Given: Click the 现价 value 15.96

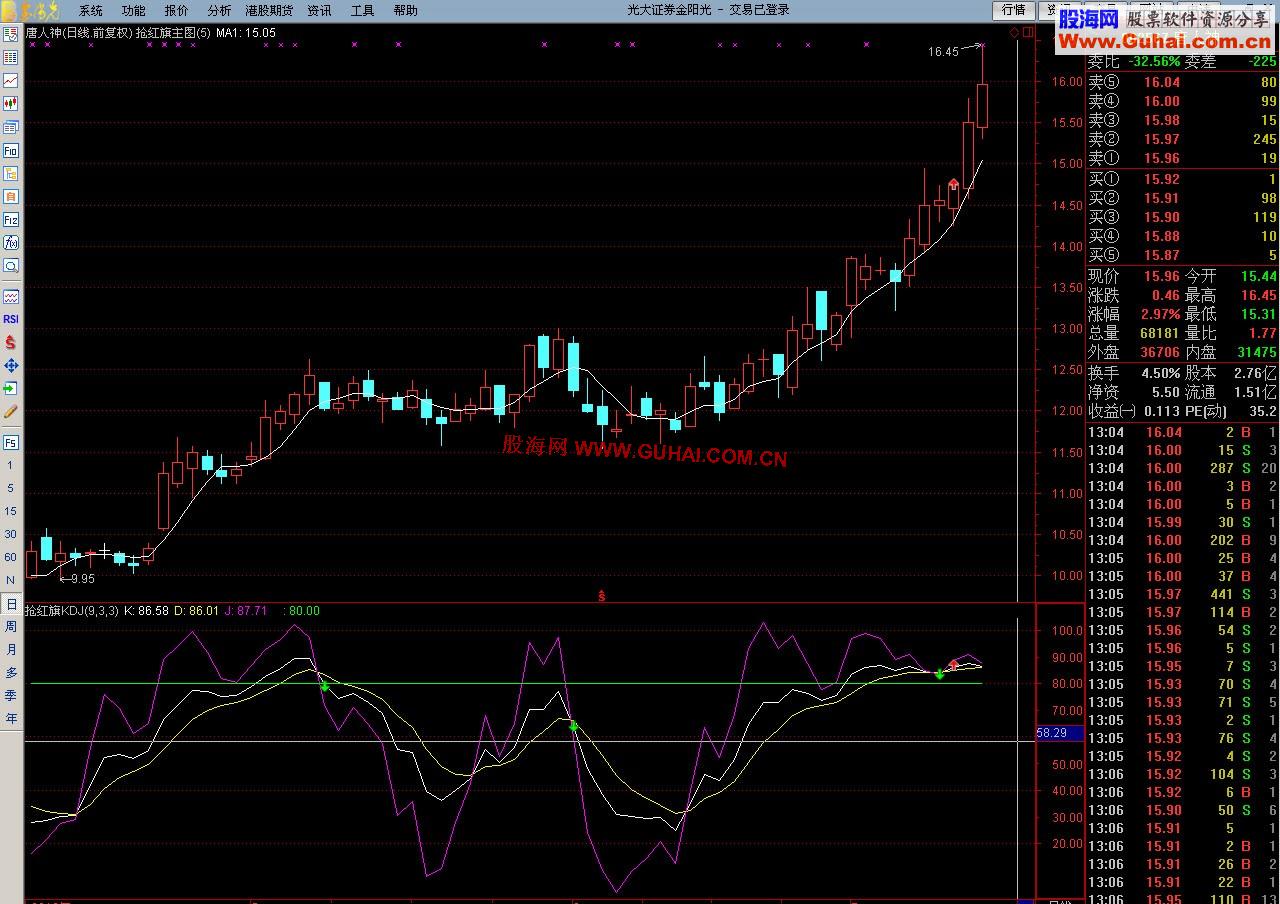Looking at the screenshot, I should tap(1162, 276).
